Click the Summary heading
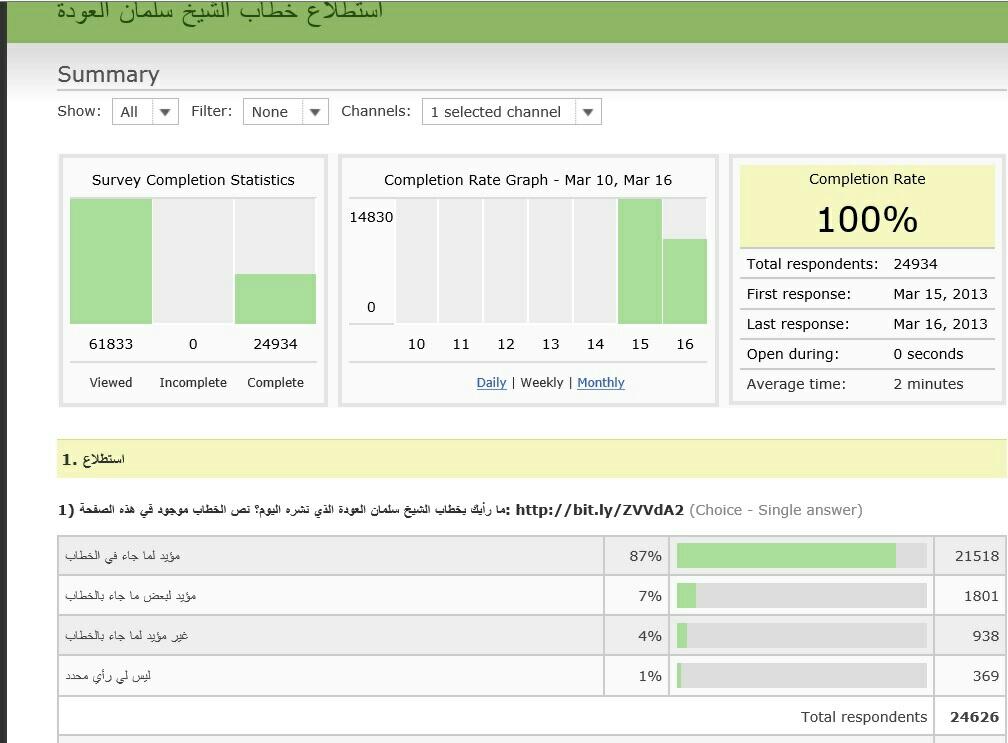This screenshot has width=1008, height=743. (108, 75)
